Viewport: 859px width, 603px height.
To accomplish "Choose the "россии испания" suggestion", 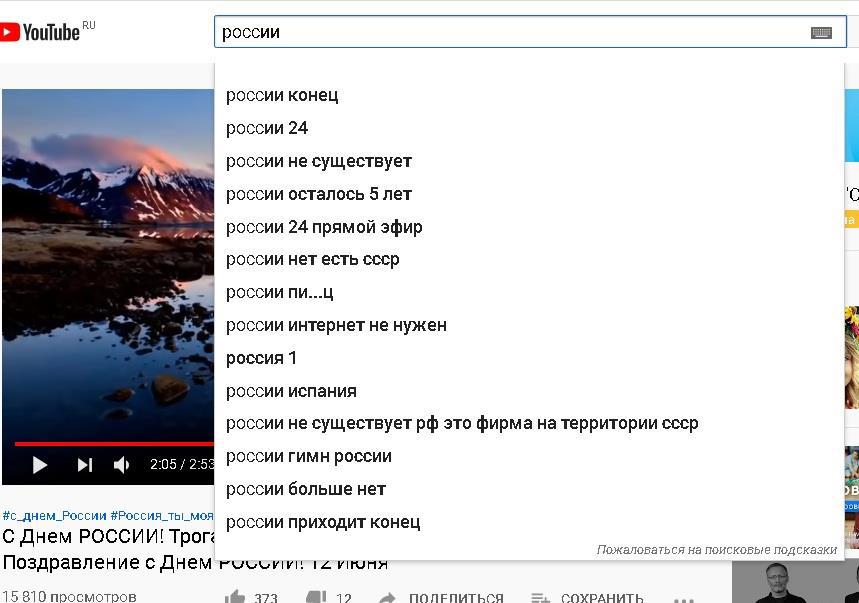I will click(x=291, y=391).
